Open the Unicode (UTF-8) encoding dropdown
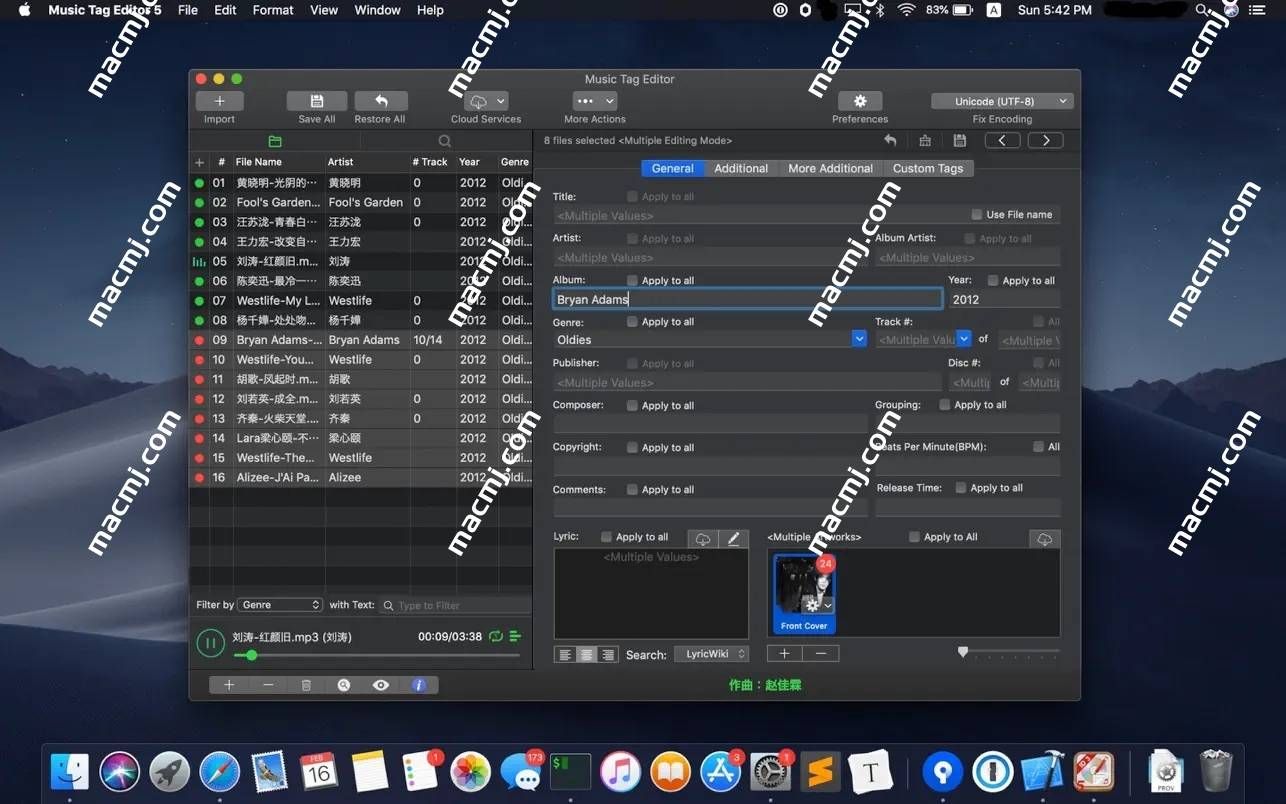1286x804 pixels. click(1002, 101)
